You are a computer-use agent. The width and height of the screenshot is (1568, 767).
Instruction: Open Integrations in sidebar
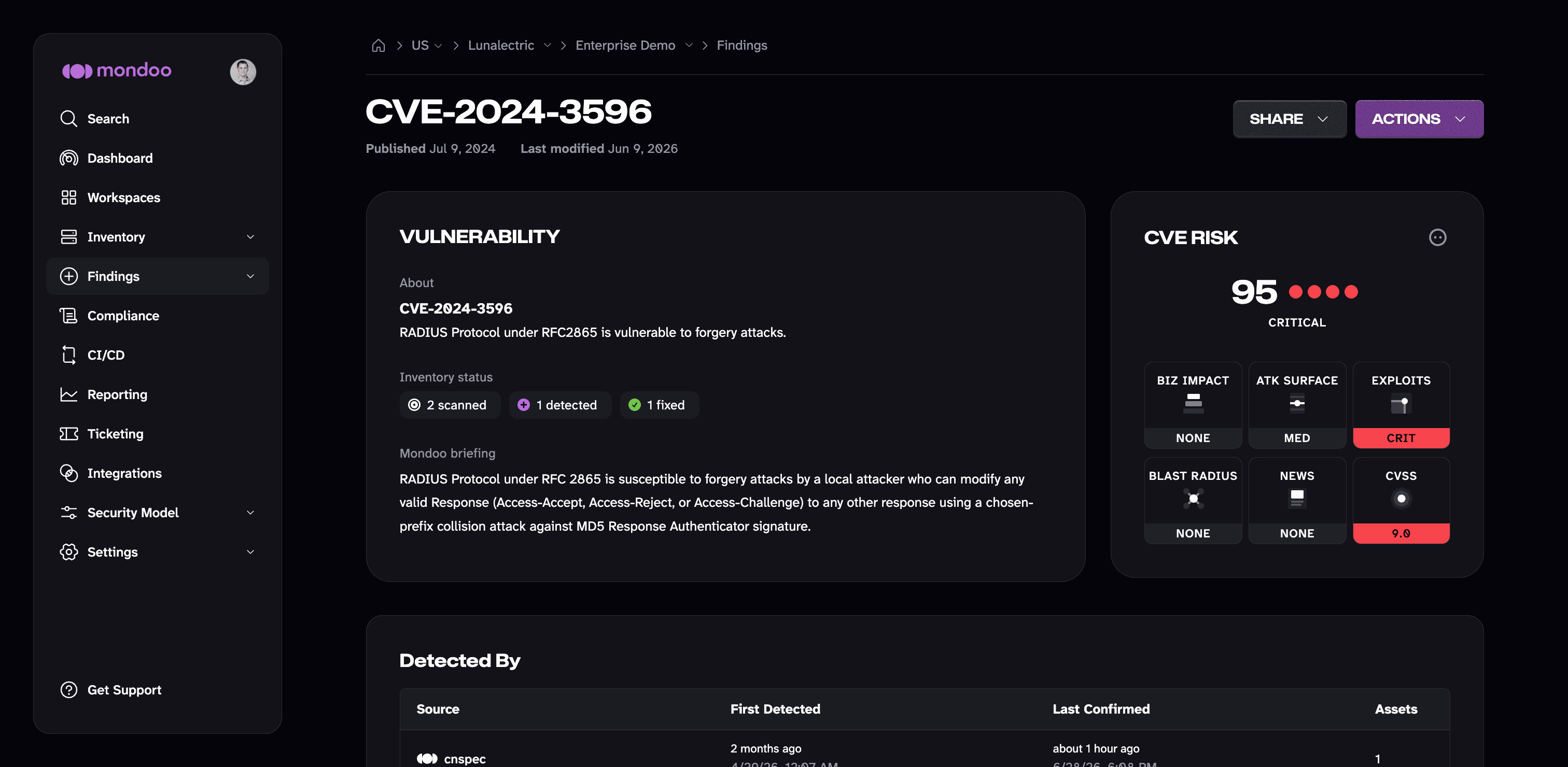[125, 473]
